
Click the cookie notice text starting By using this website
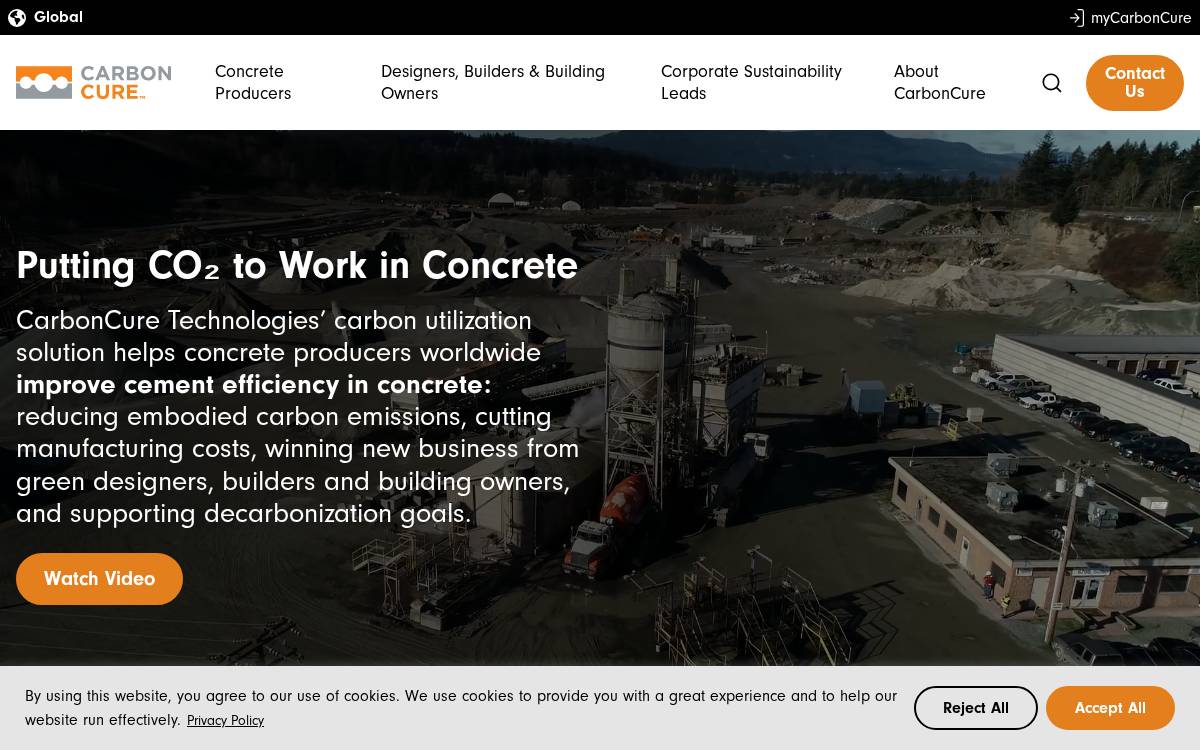pos(461,707)
